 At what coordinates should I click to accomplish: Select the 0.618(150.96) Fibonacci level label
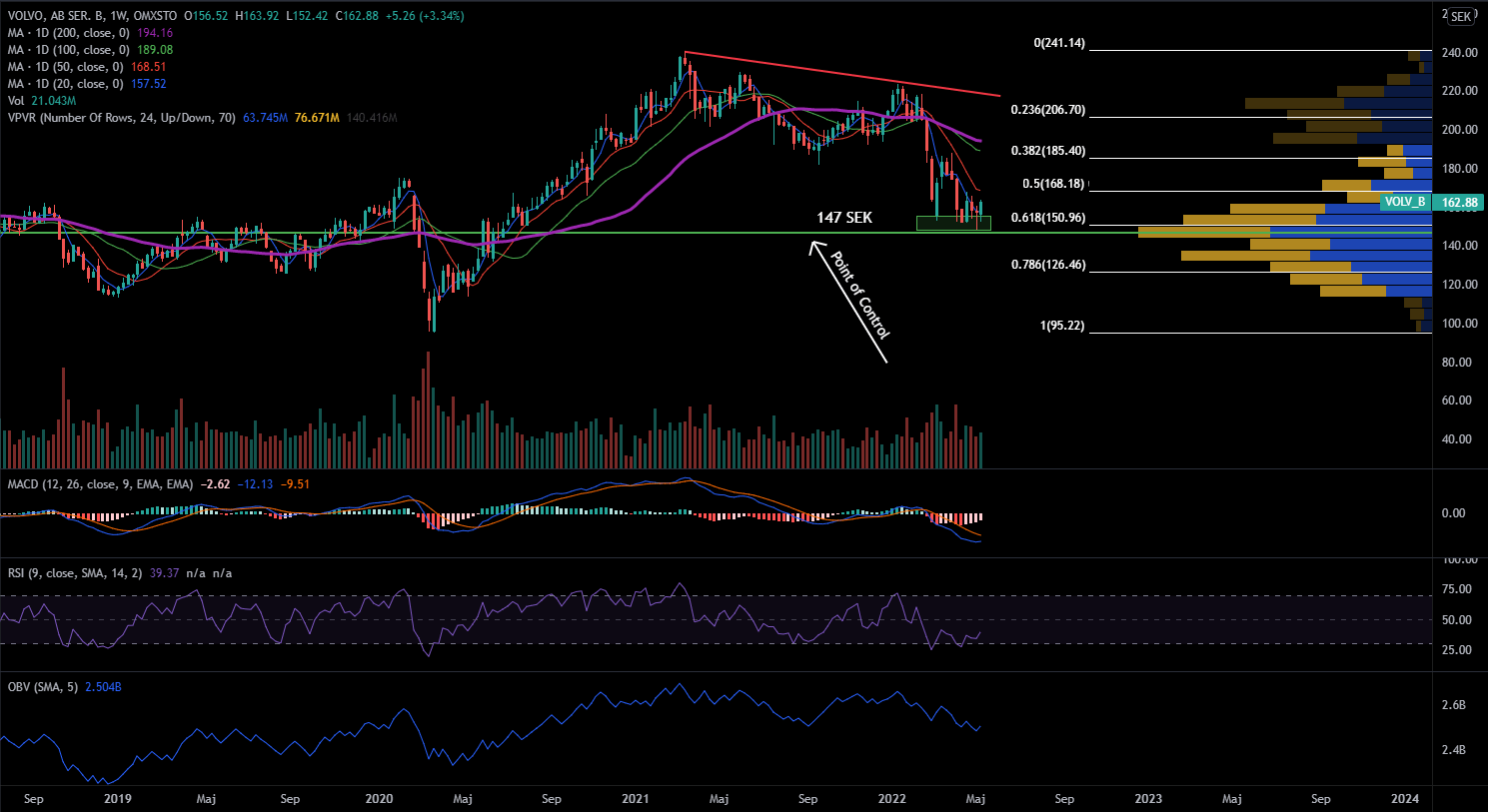(x=1047, y=218)
